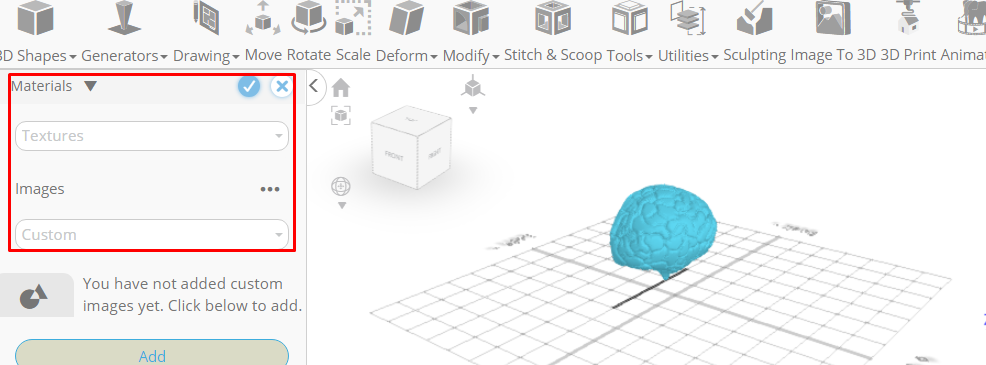This screenshot has height=365, width=986.
Task: Select the blue brain model
Action: (663, 229)
